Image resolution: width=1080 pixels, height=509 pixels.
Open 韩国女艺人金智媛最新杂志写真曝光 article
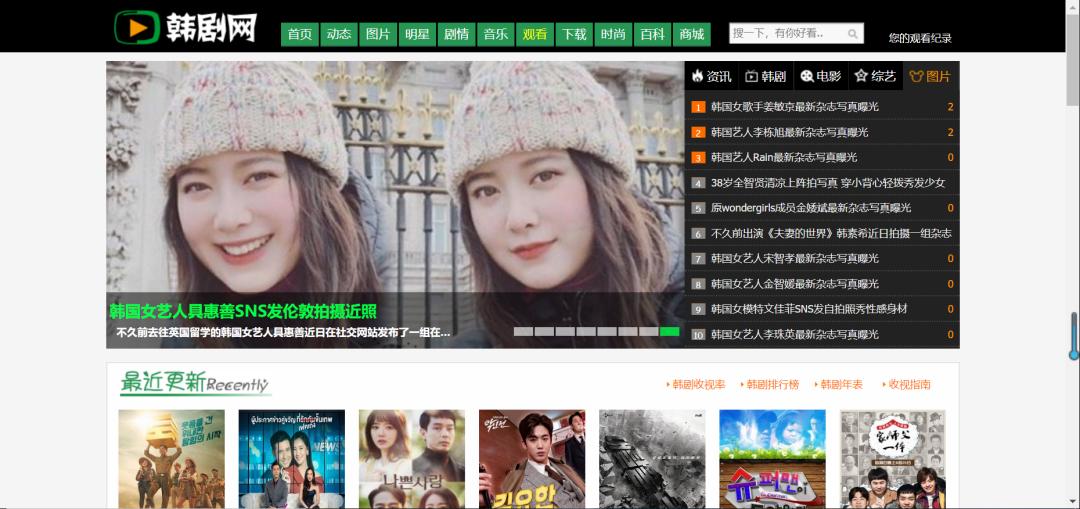pos(795,284)
